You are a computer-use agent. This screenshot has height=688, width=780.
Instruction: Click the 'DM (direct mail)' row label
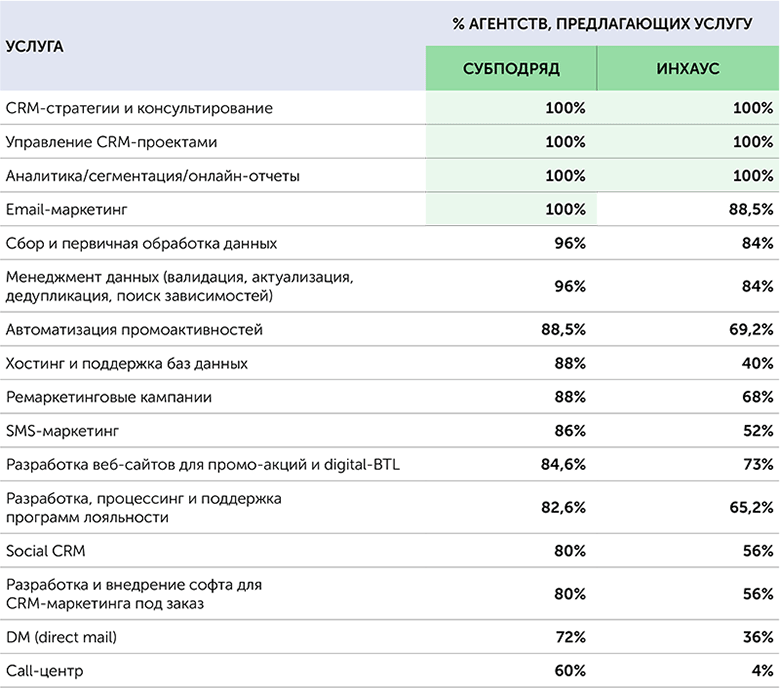[x=68, y=636]
